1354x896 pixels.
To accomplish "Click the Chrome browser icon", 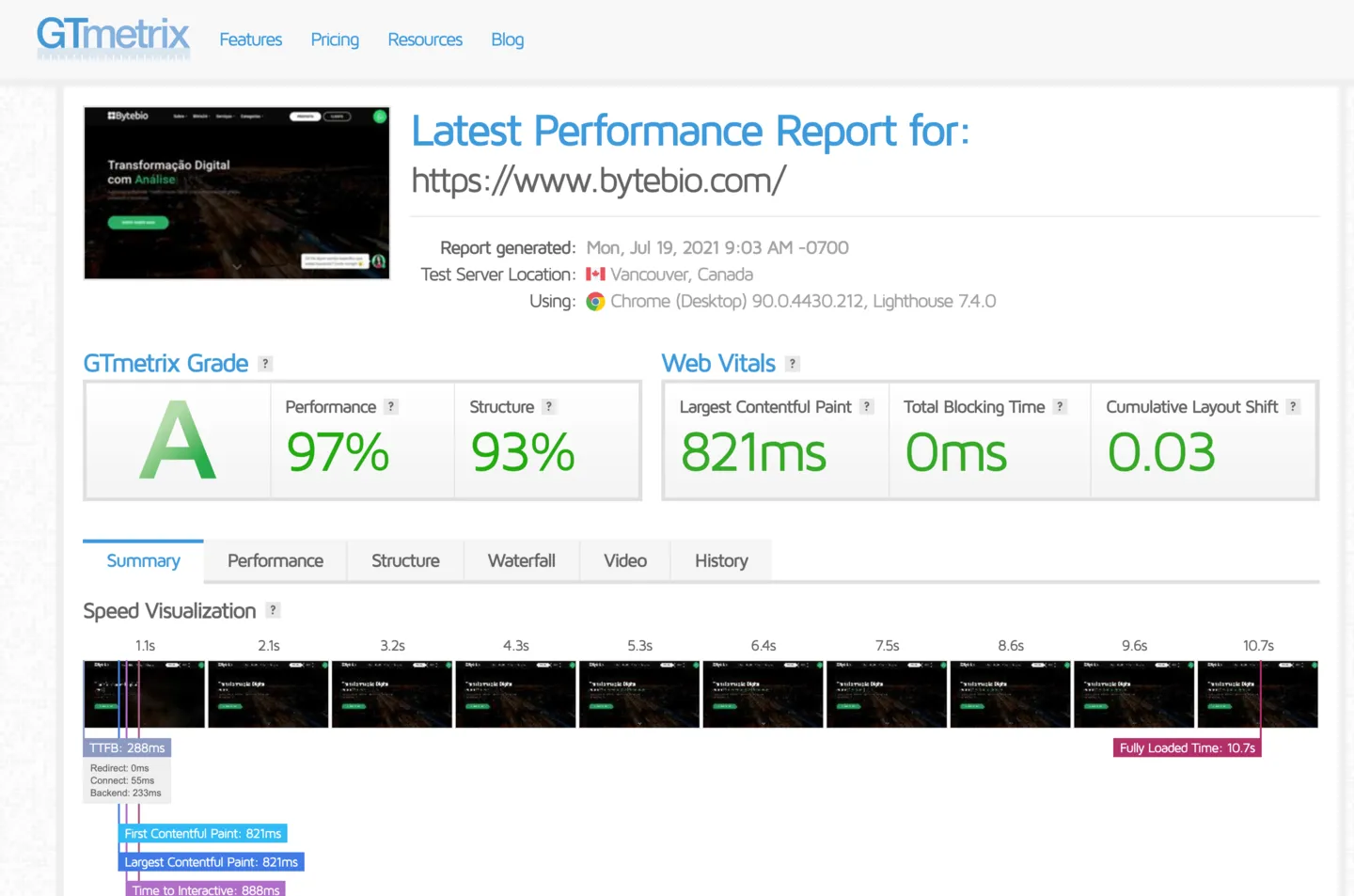I will click(x=595, y=302).
